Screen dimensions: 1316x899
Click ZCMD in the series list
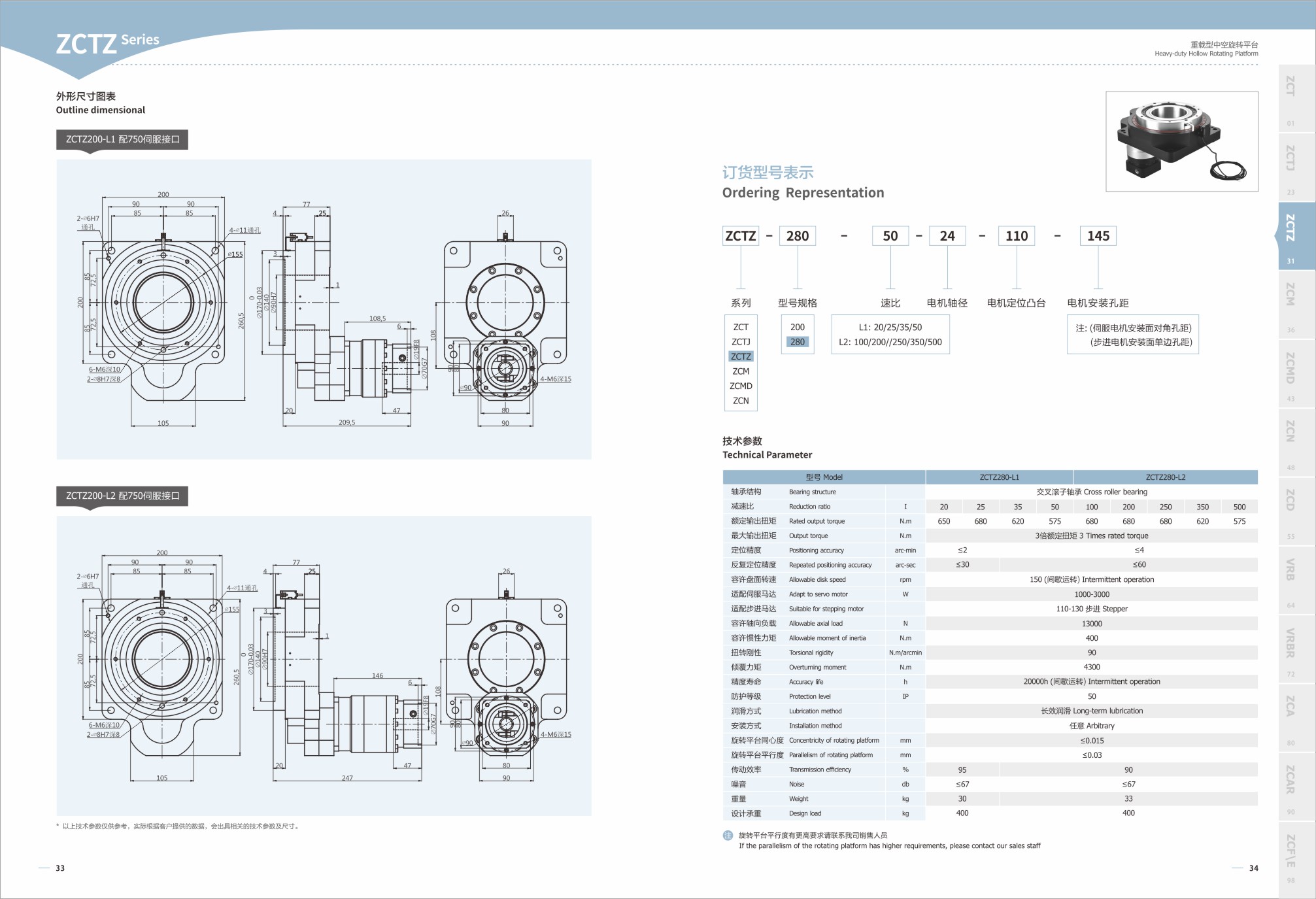click(x=741, y=386)
